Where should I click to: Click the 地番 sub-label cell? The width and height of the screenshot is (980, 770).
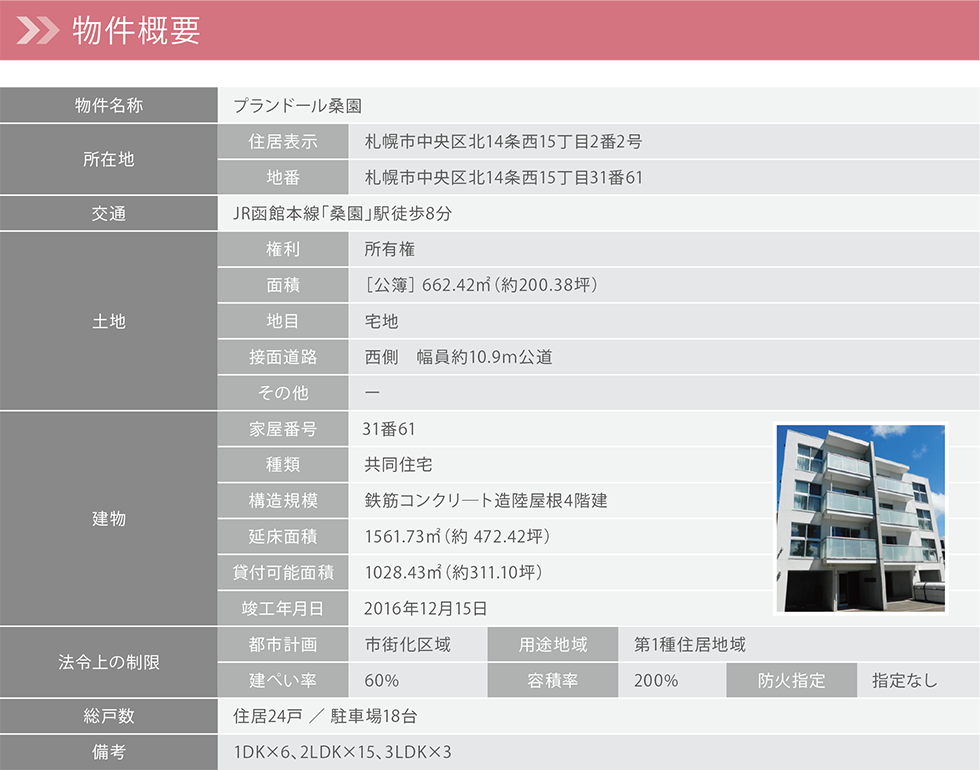[x=283, y=177]
